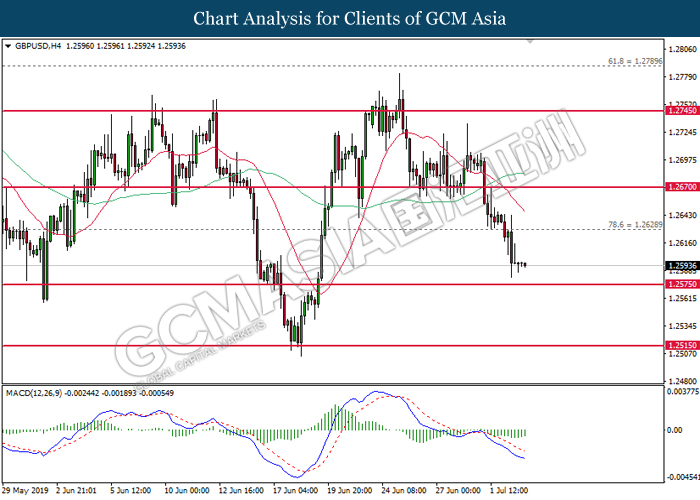700x500 pixels.
Task: Select the 1.28060 price axis value
Action: [x=682, y=49]
